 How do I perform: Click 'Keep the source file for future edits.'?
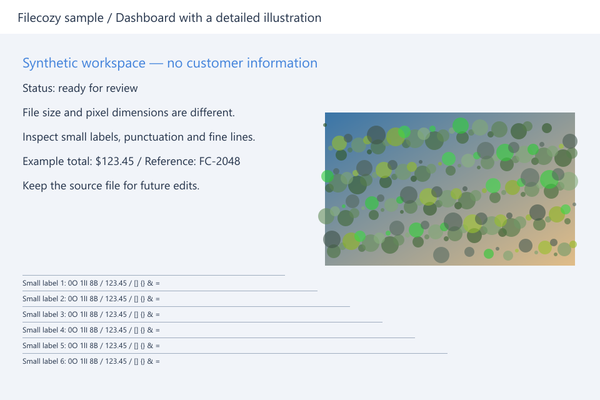pos(111,186)
